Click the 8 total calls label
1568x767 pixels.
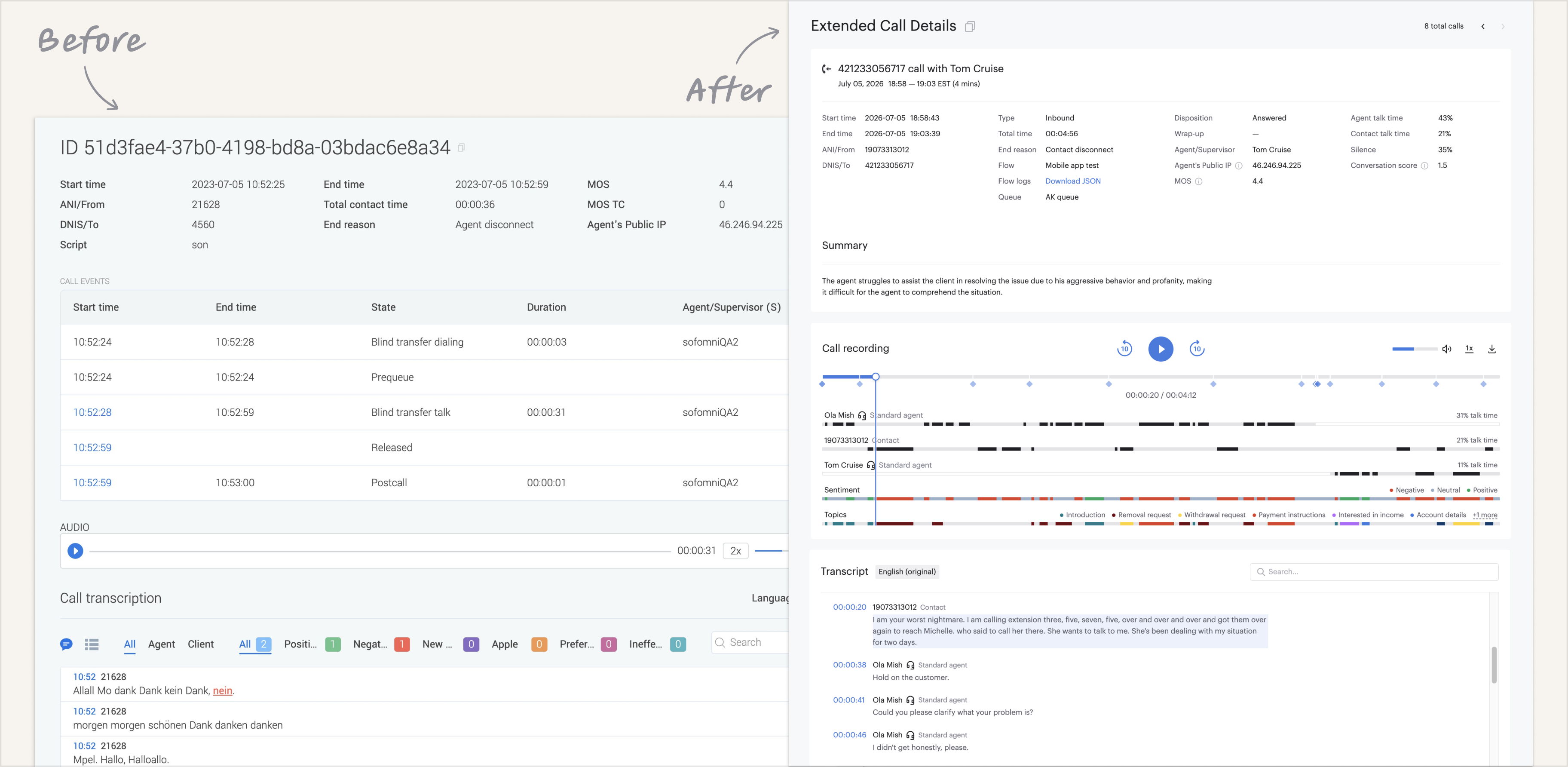(x=1443, y=26)
